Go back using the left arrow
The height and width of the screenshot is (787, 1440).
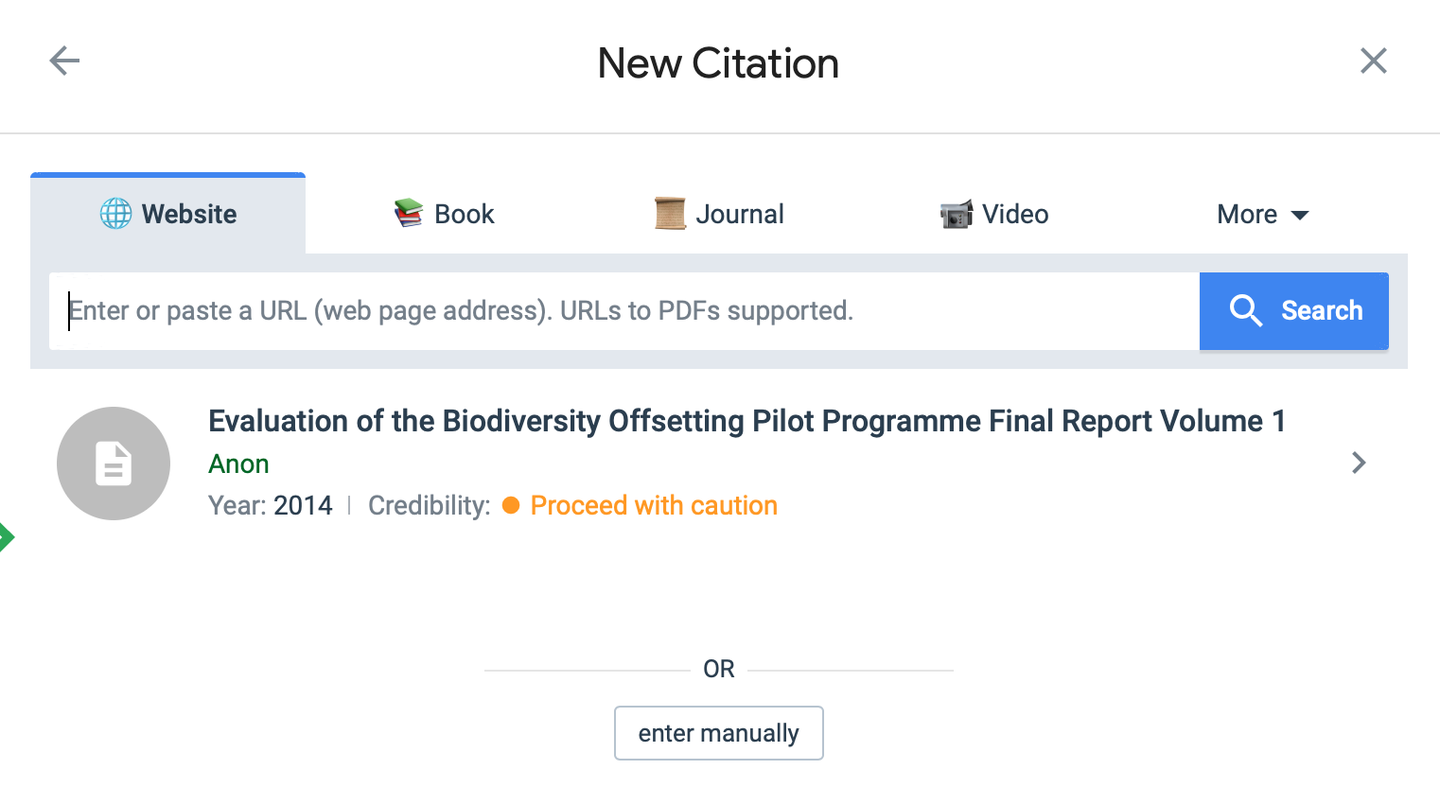(65, 61)
